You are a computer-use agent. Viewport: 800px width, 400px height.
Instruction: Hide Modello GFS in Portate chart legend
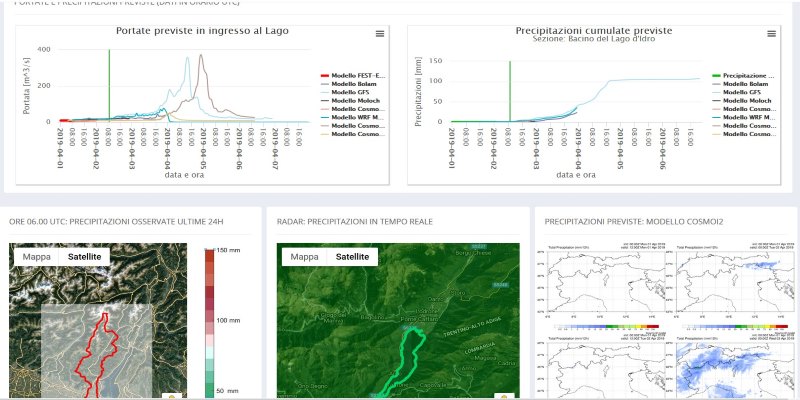click(343, 92)
